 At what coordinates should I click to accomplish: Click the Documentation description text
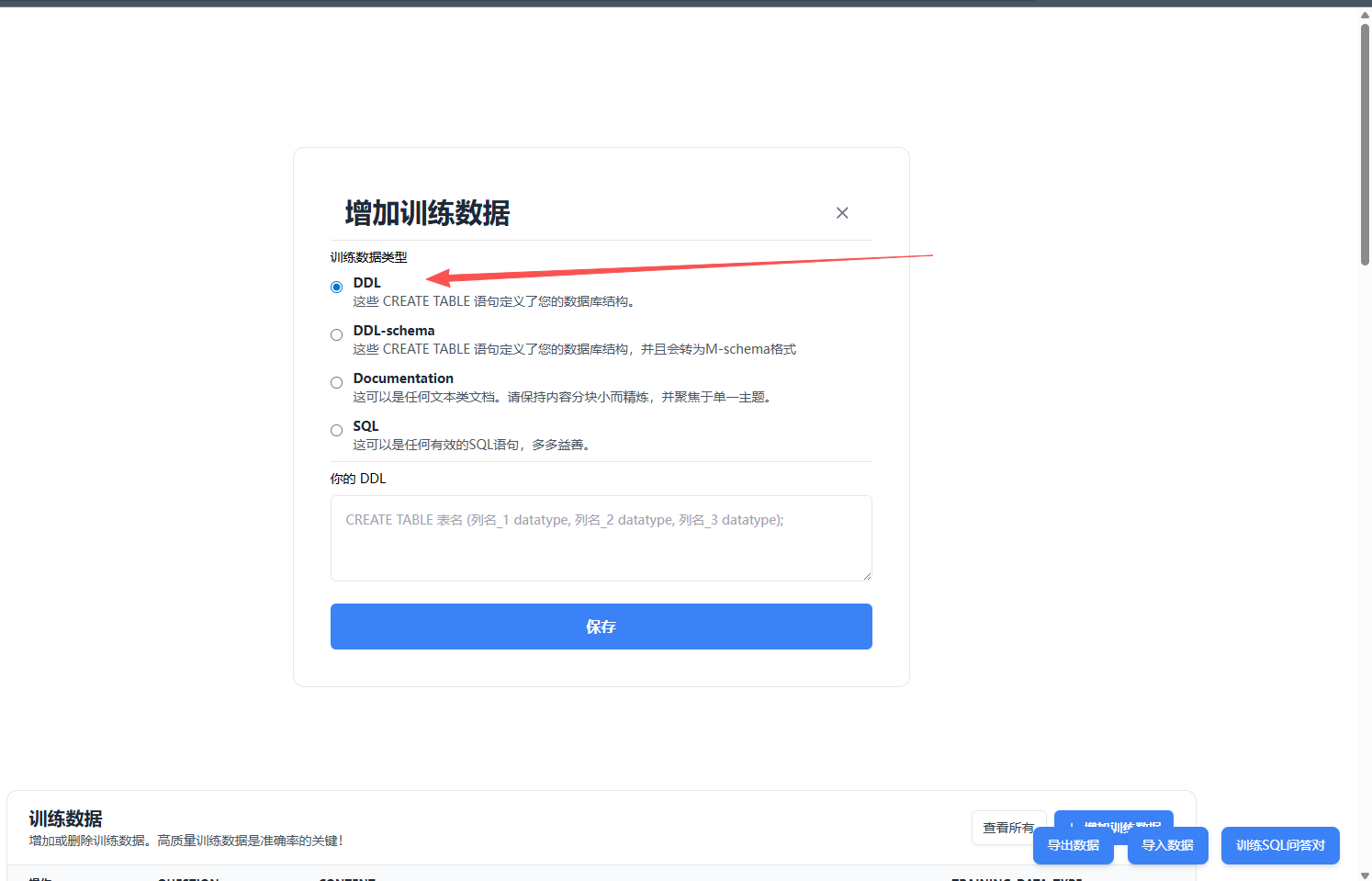coord(565,397)
